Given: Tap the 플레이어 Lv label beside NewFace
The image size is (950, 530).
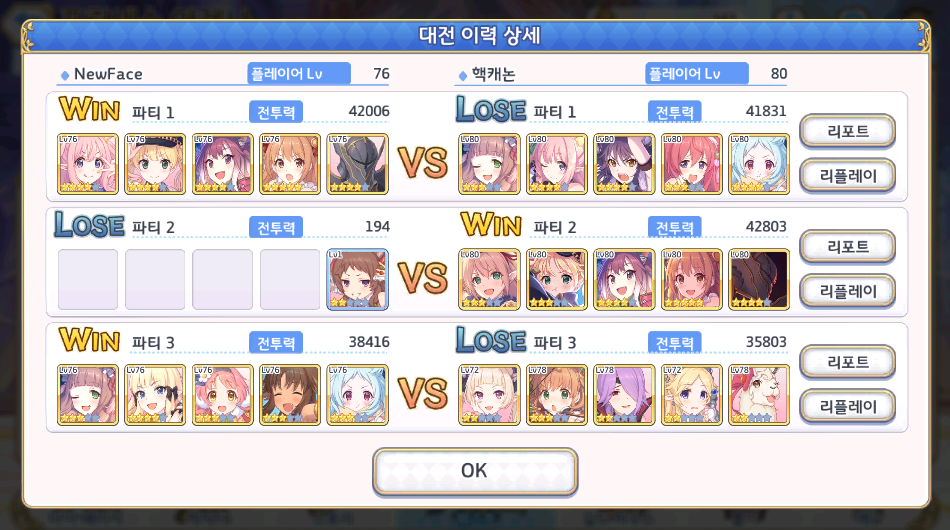Looking at the screenshot, I should 299,73.
